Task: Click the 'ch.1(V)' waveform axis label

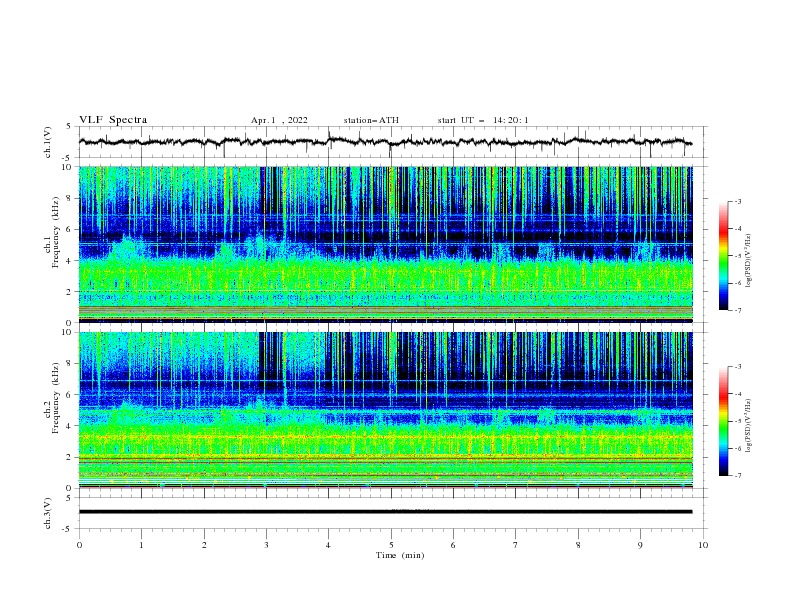Action: [x=48, y=142]
